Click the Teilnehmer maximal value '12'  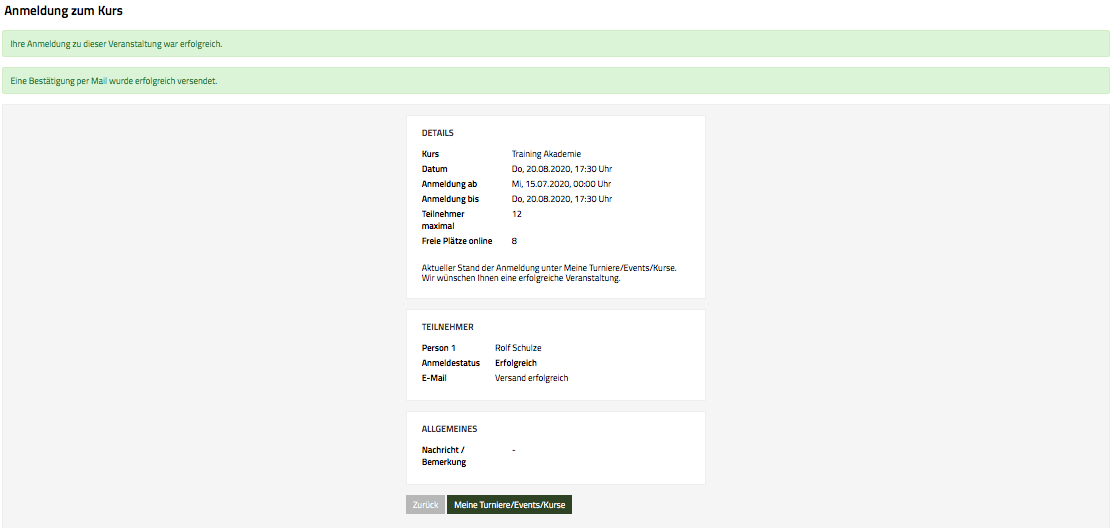tap(516, 214)
